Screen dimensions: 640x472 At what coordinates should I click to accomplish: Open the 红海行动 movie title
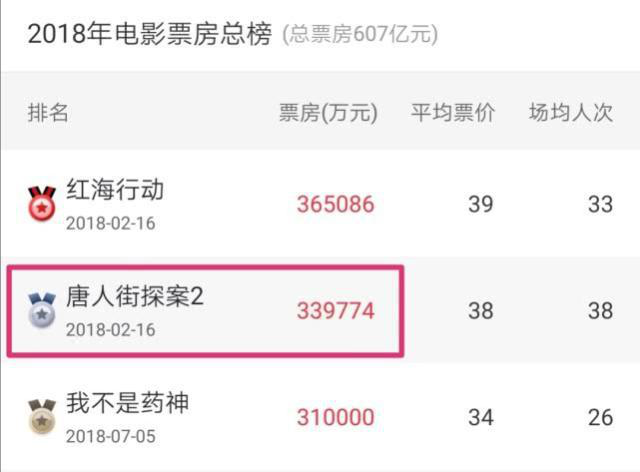click(115, 190)
